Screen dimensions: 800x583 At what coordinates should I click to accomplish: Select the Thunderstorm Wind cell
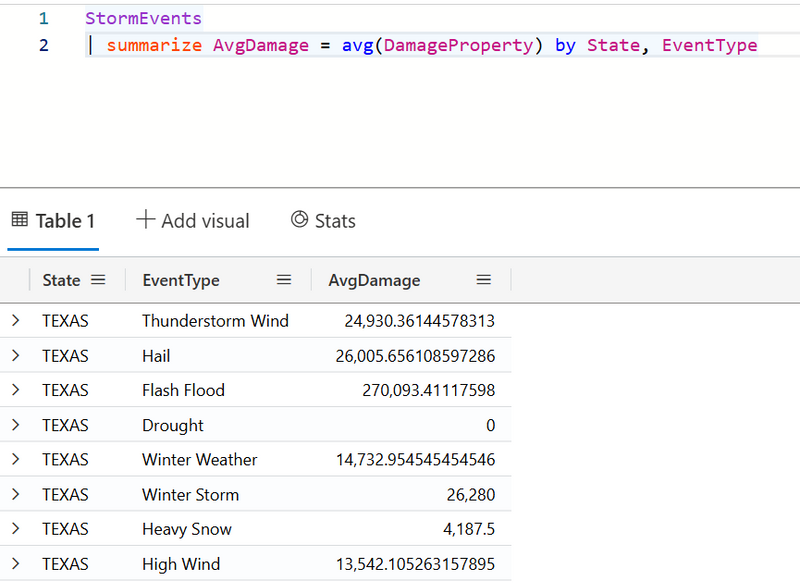click(215, 321)
